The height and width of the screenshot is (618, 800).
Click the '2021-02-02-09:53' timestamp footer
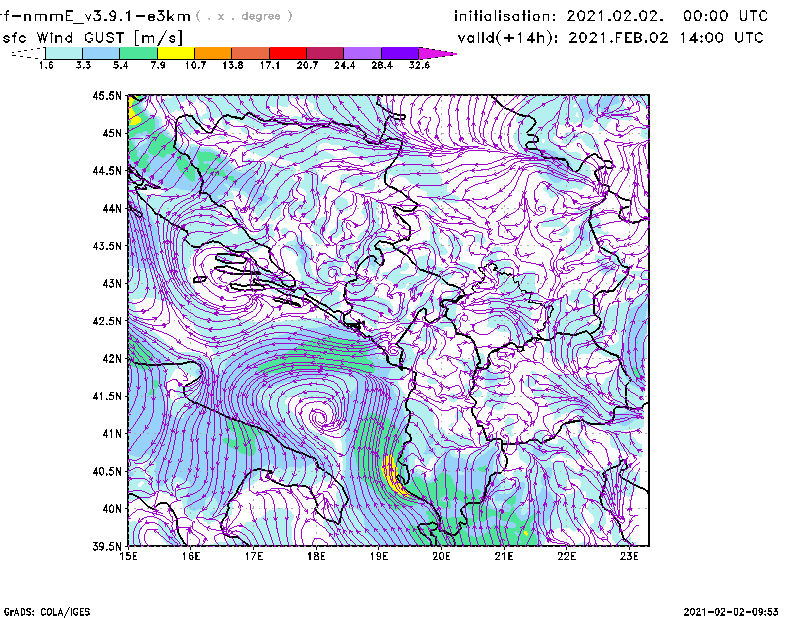(731, 612)
